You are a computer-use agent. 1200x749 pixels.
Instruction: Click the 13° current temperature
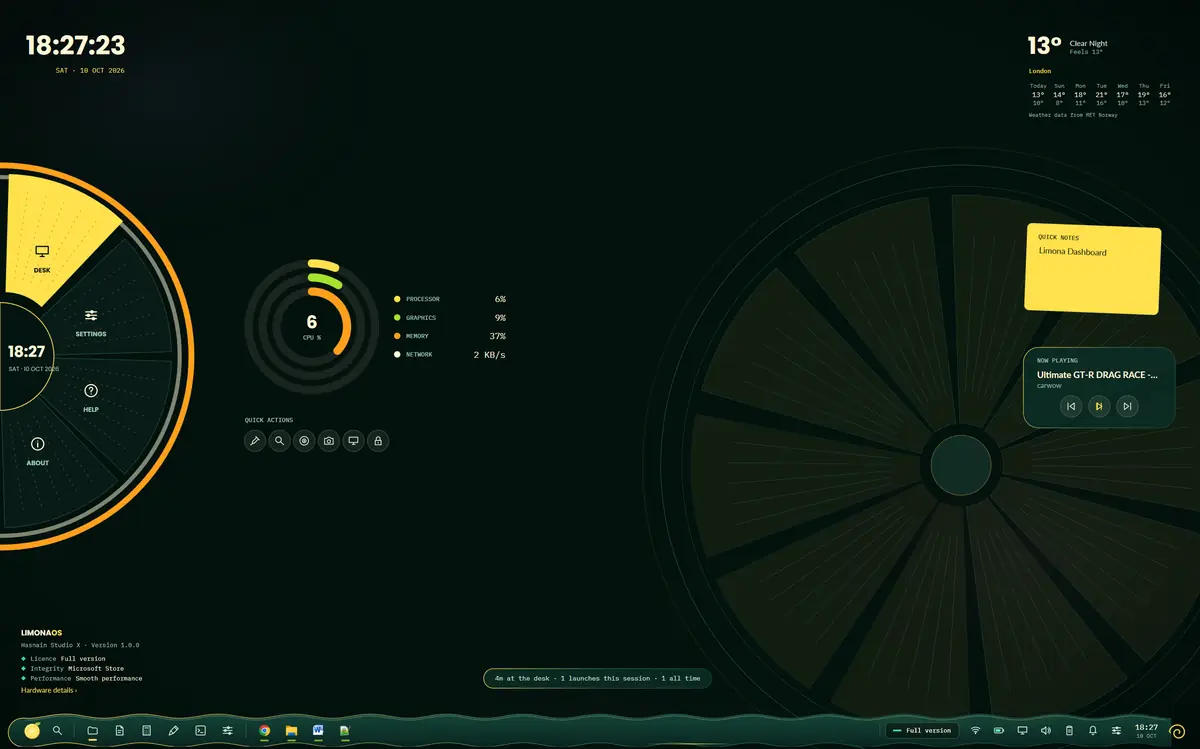click(1044, 45)
